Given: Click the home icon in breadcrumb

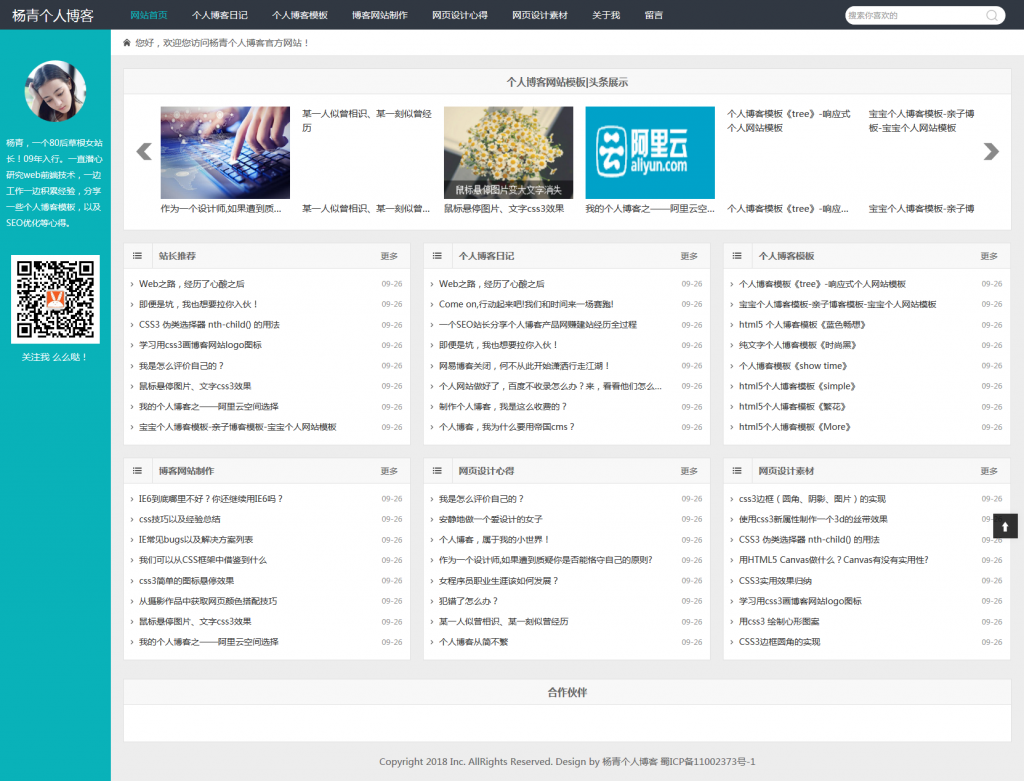Looking at the screenshot, I should [127, 42].
